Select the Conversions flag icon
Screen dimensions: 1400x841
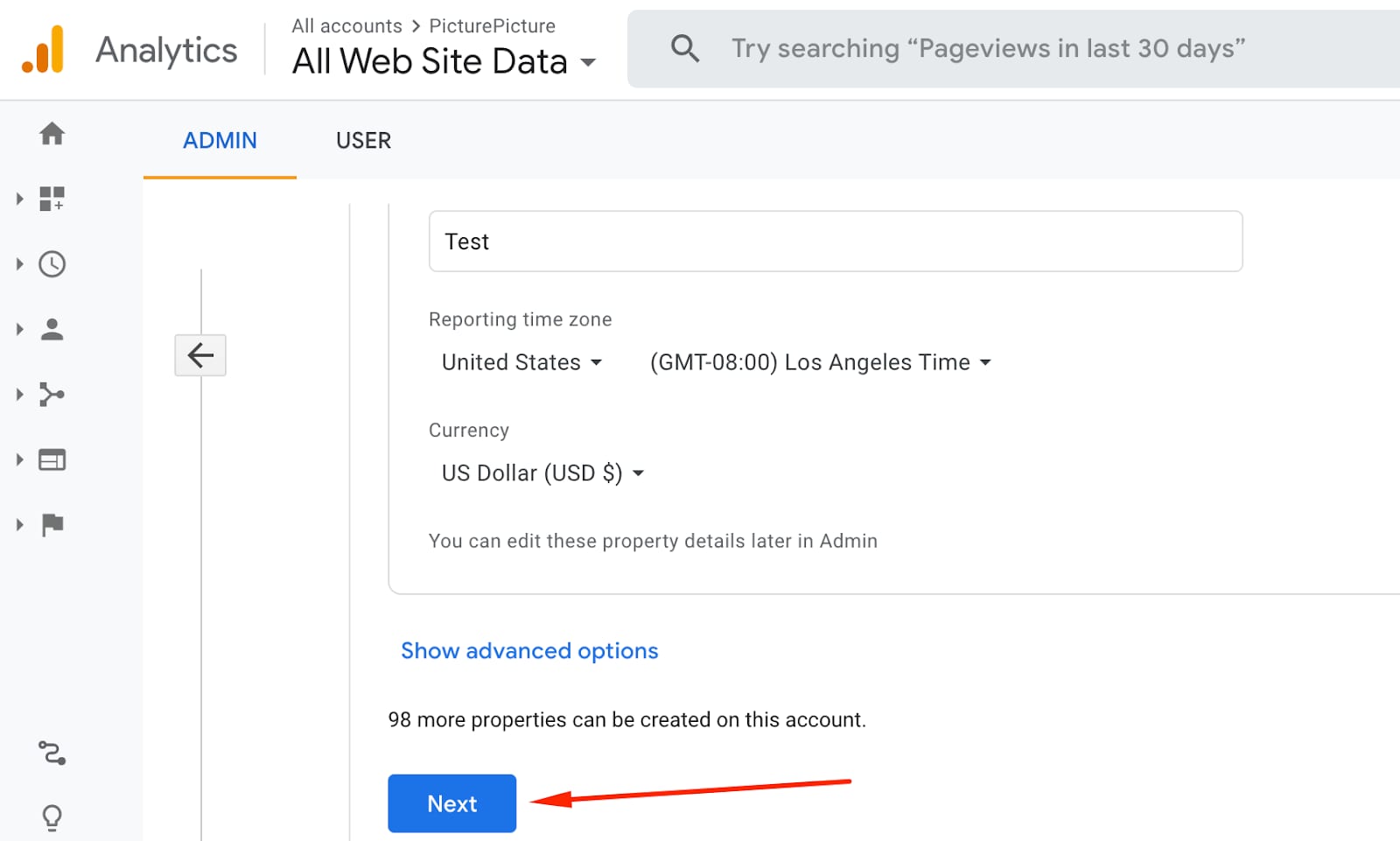[52, 523]
